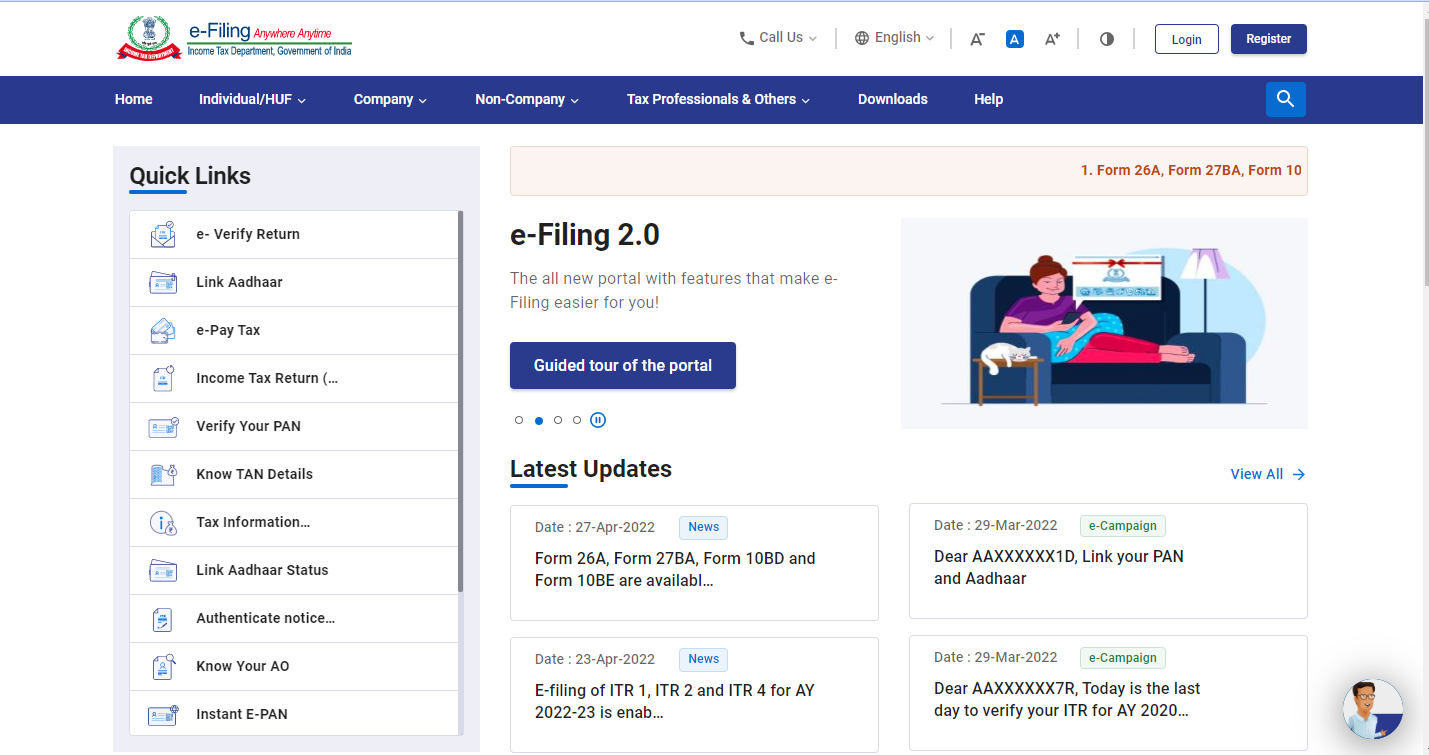This screenshot has width=1429, height=755.
Task: Open the Downloads menu item
Action: [x=893, y=99]
